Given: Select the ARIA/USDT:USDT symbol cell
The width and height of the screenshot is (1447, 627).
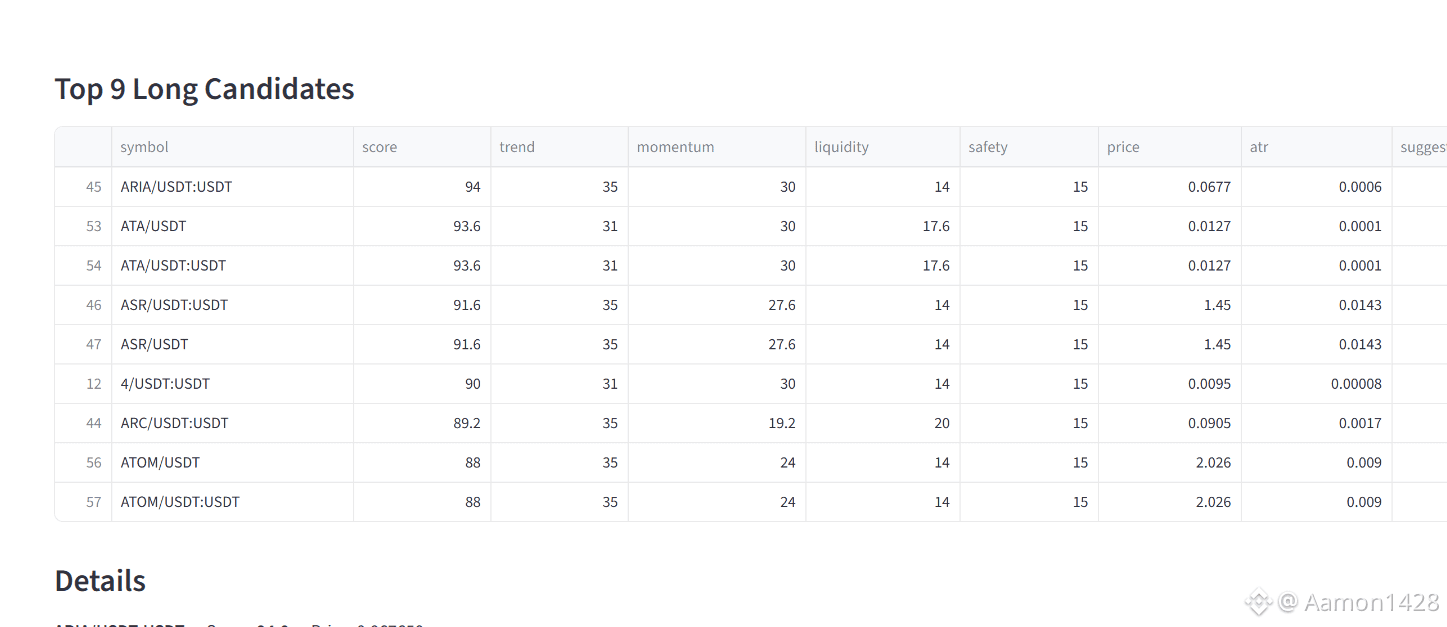Looking at the screenshot, I should 176,187.
